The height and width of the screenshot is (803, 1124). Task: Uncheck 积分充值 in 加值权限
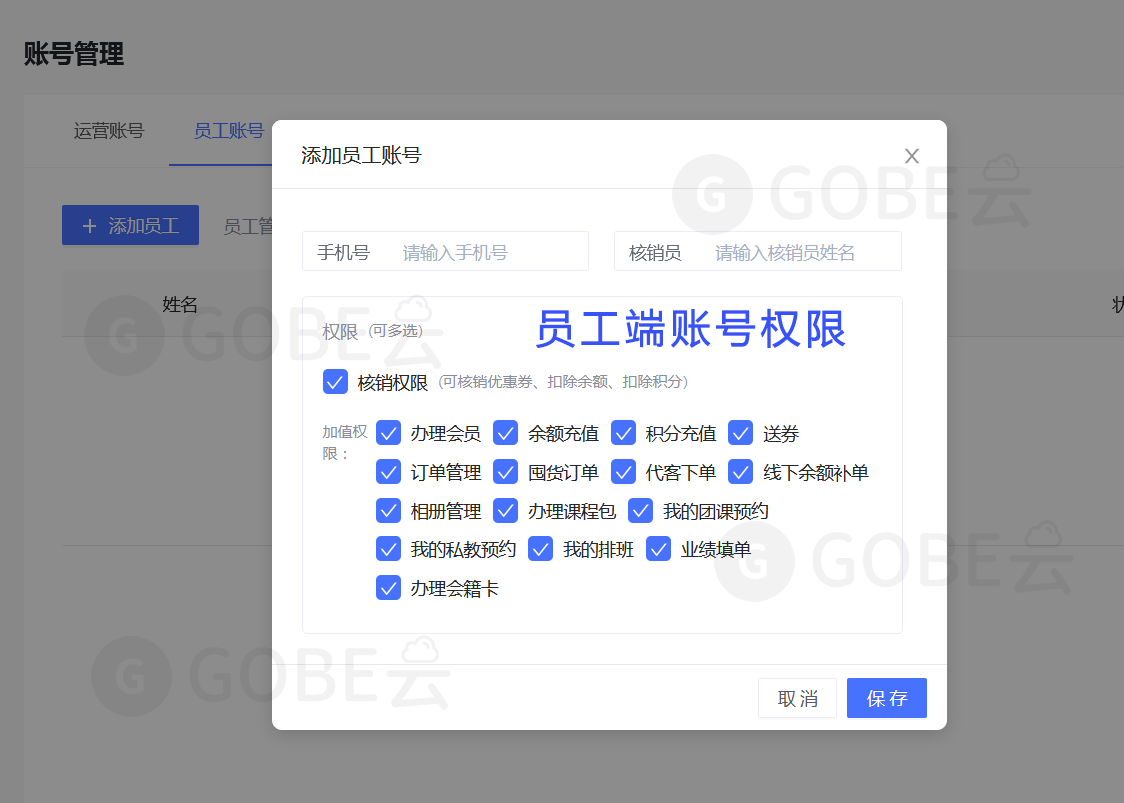[624, 433]
